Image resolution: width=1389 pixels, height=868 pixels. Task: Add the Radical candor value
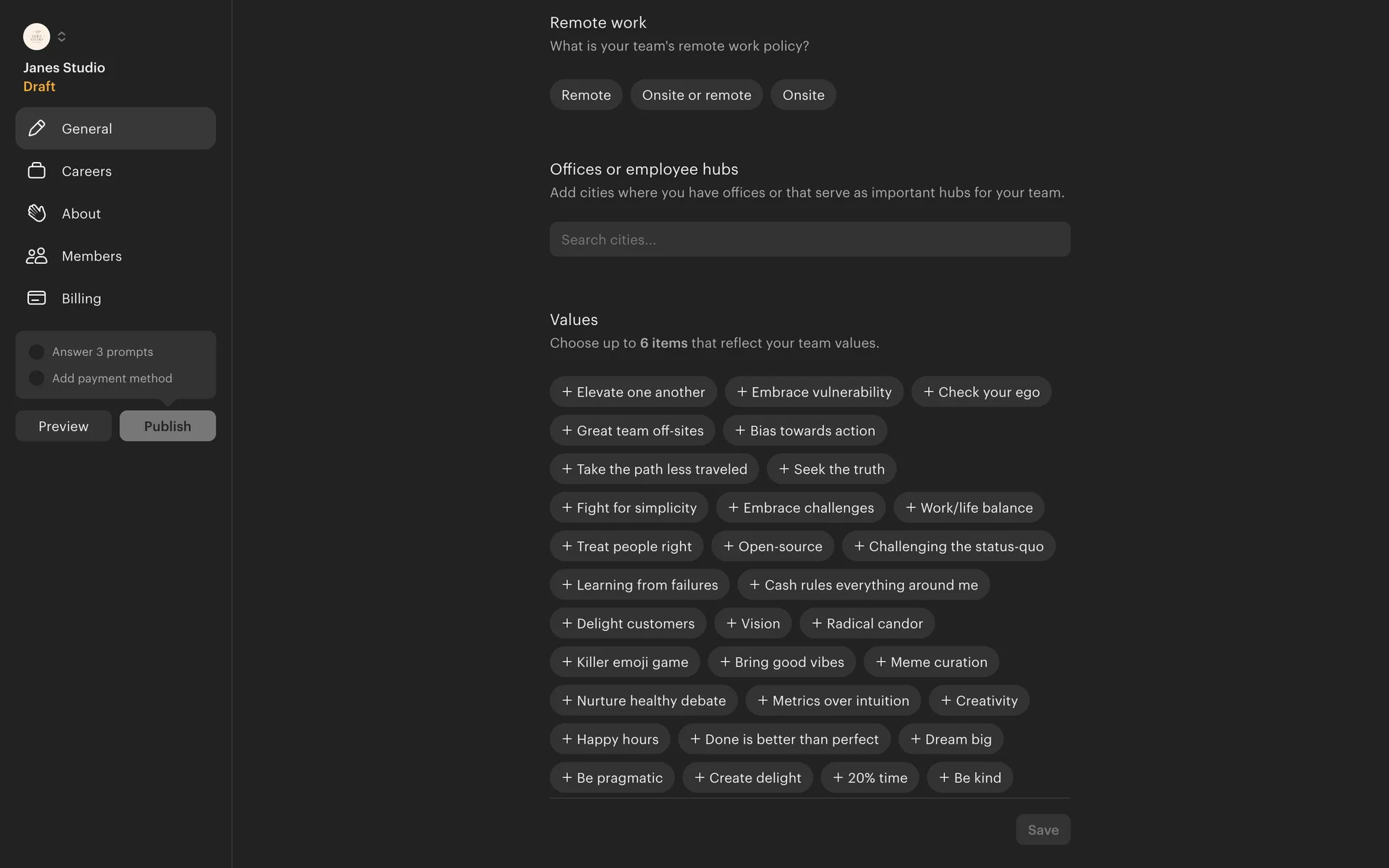[867, 624]
